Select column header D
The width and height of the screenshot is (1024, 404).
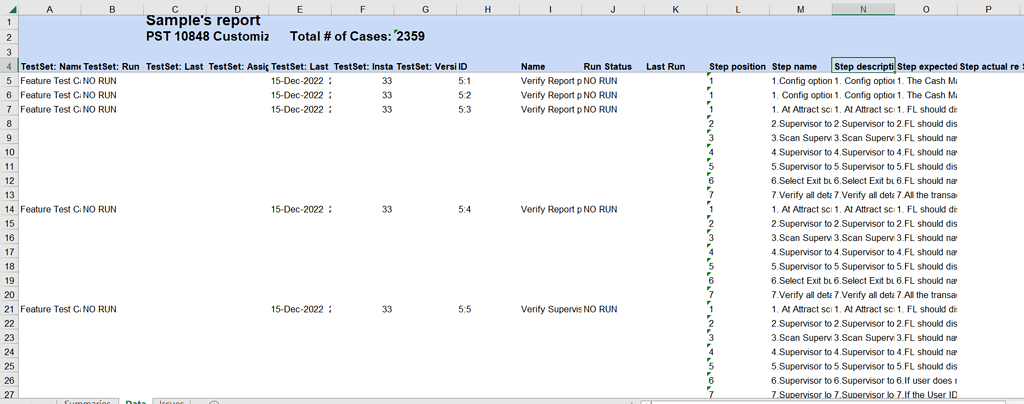[x=237, y=10]
